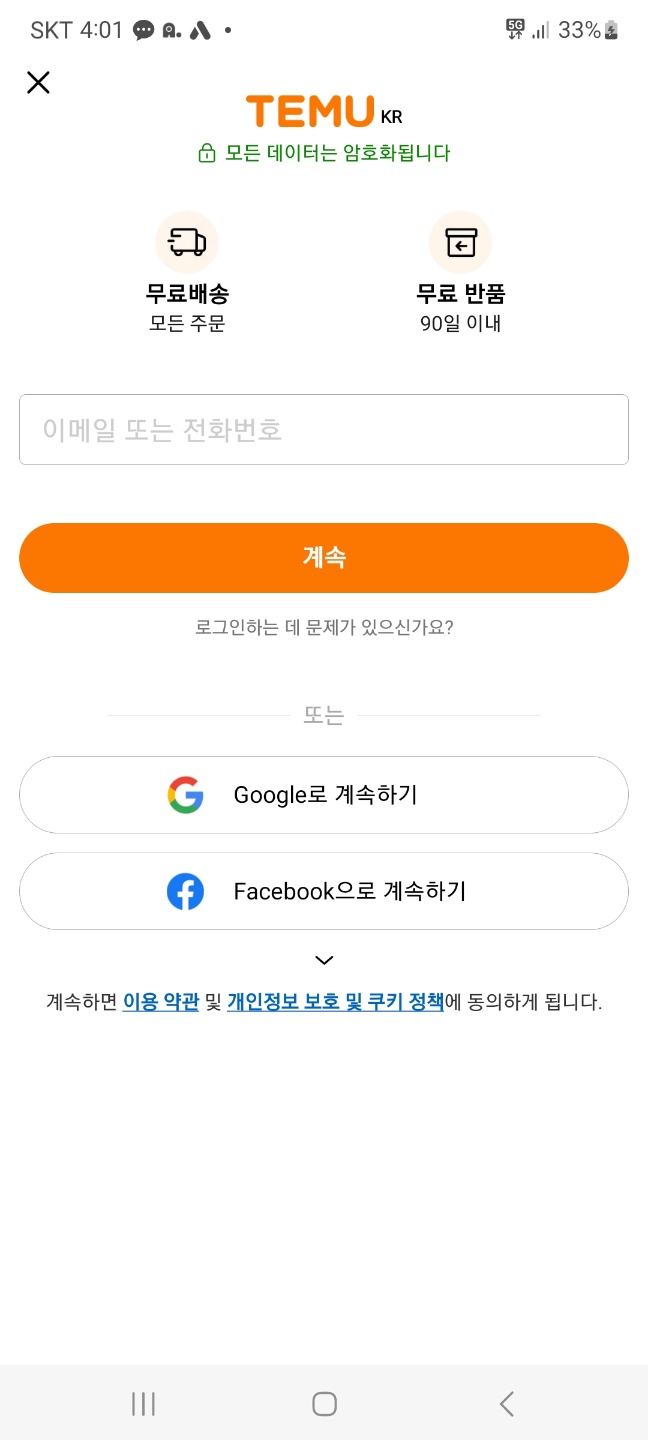This screenshot has width=648, height=1440.
Task: Click the email or phone number input field
Action: 324,429
